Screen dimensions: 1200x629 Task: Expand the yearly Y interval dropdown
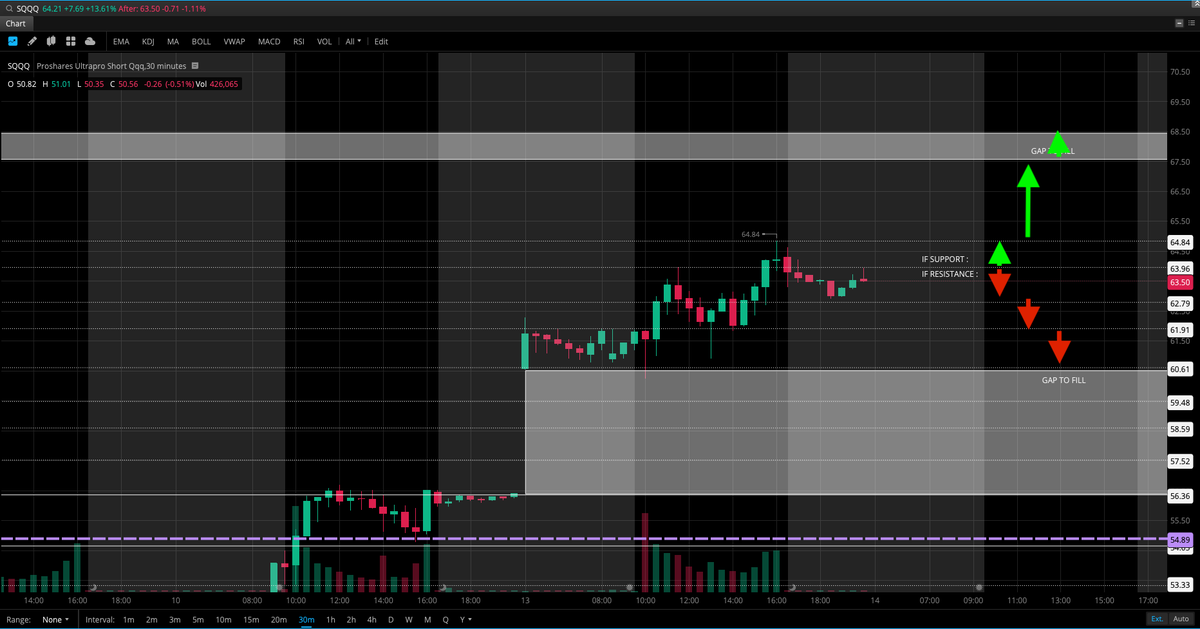[x=465, y=620]
